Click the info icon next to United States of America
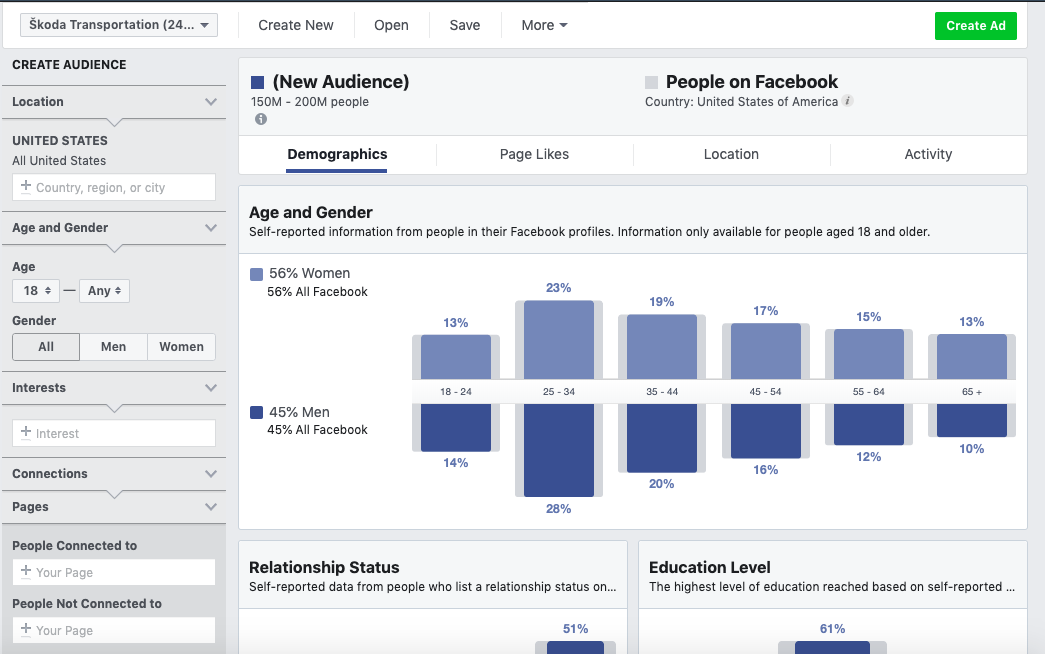 pos(847,101)
